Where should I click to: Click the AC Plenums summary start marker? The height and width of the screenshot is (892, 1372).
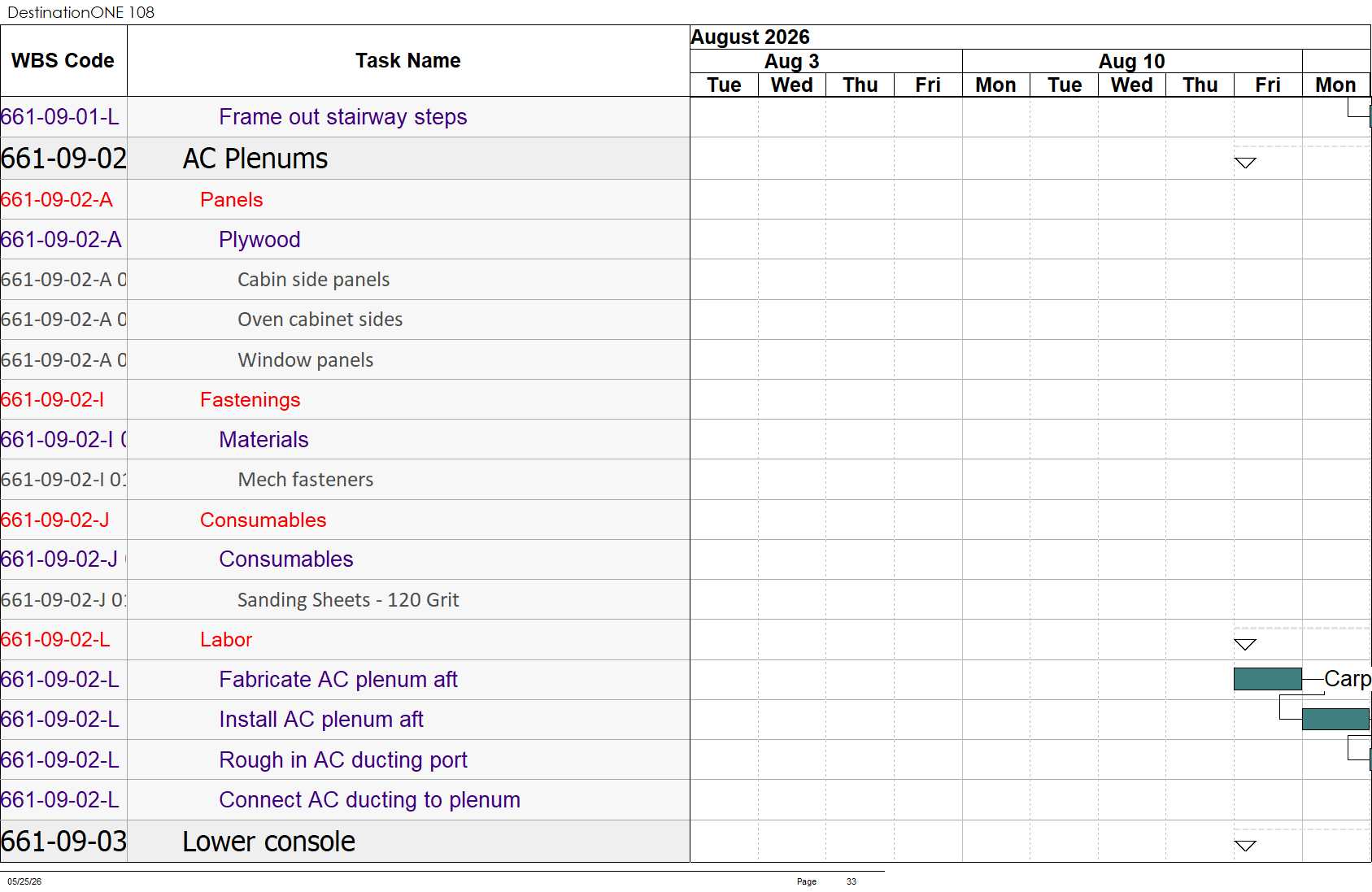(1245, 163)
